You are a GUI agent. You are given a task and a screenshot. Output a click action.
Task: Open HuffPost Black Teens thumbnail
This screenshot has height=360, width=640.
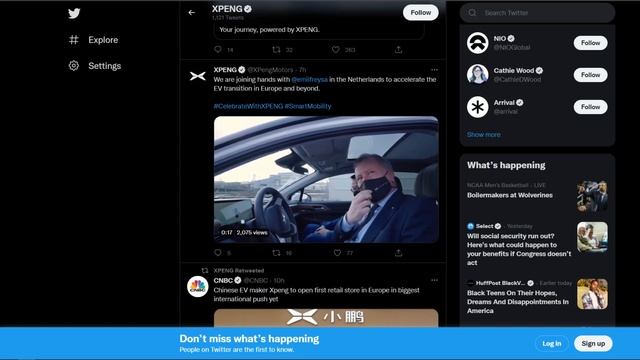coord(592,294)
